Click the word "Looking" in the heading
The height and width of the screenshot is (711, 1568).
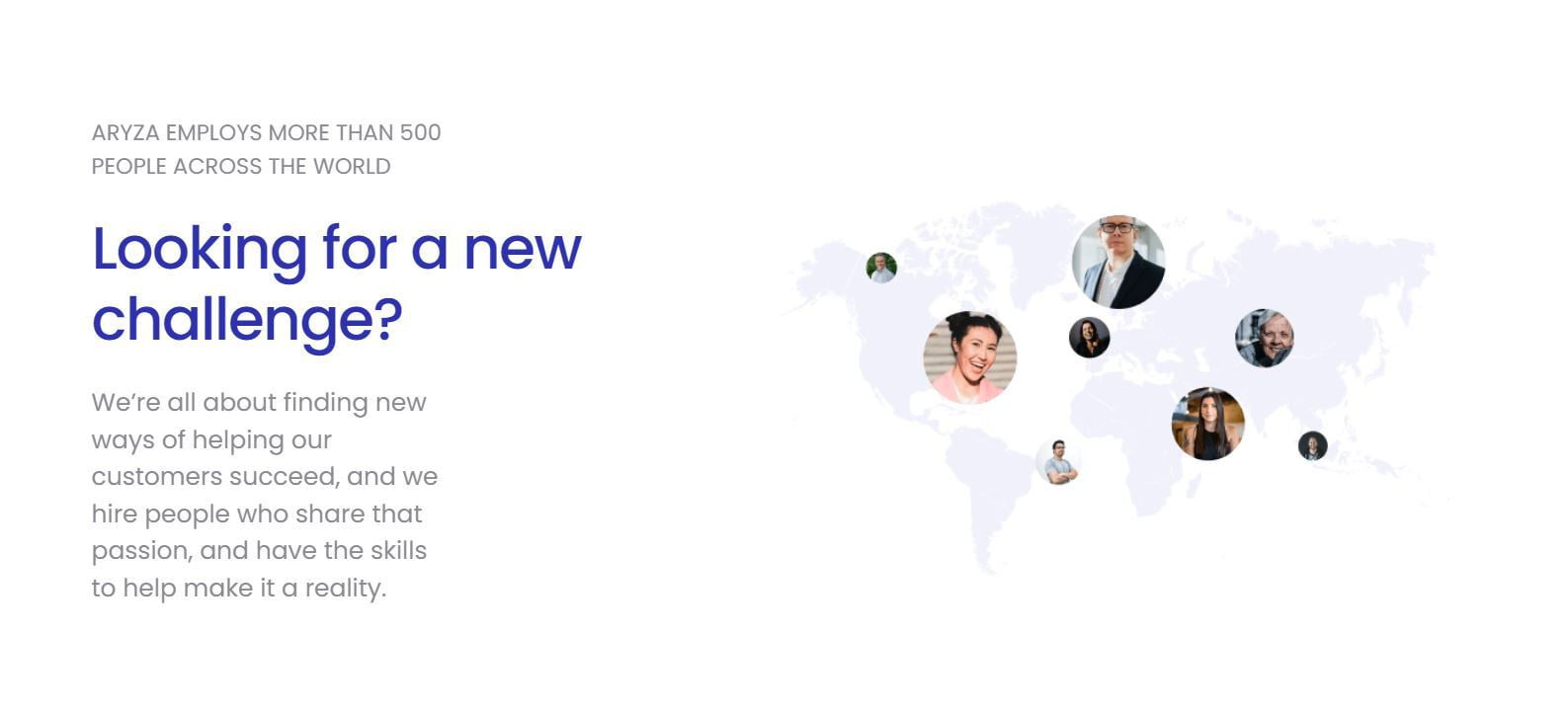click(x=201, y=249)
